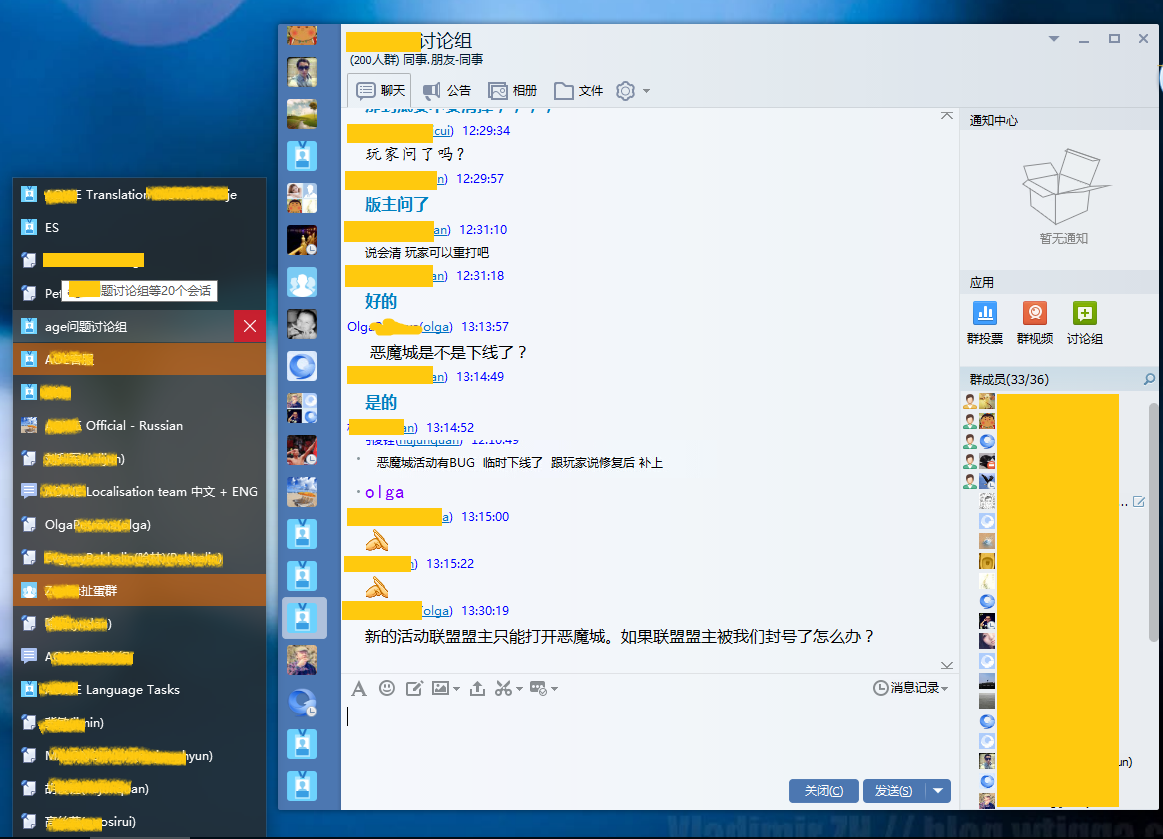Click the 消息记录 message history label
Image resolution: width=1163 pixels, height=839 pixels.
915,688
